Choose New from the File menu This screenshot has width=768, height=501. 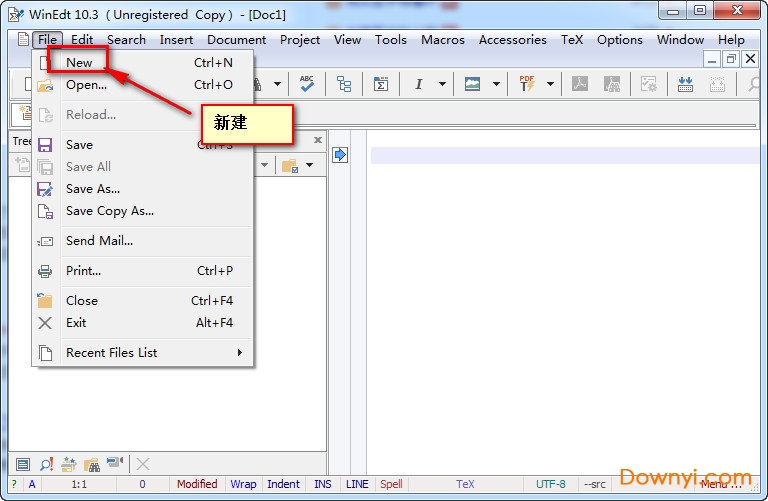[x=79, y=62]
